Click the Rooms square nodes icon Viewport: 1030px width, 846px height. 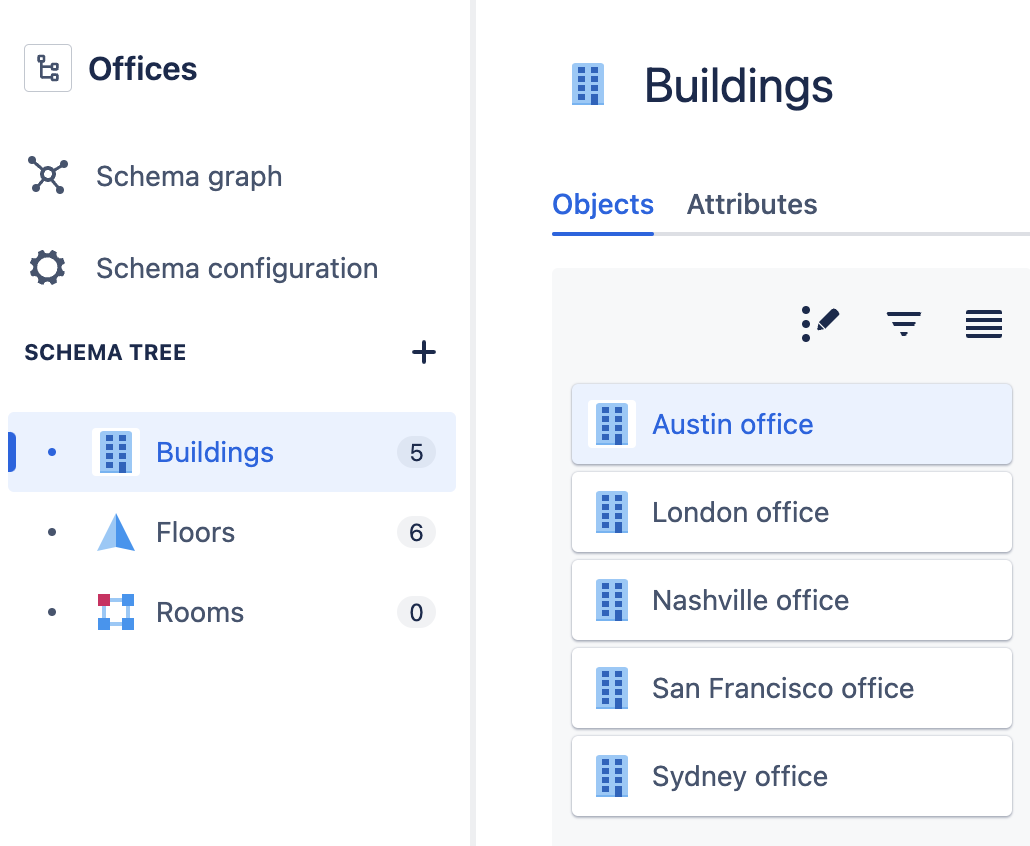point(116,612)
